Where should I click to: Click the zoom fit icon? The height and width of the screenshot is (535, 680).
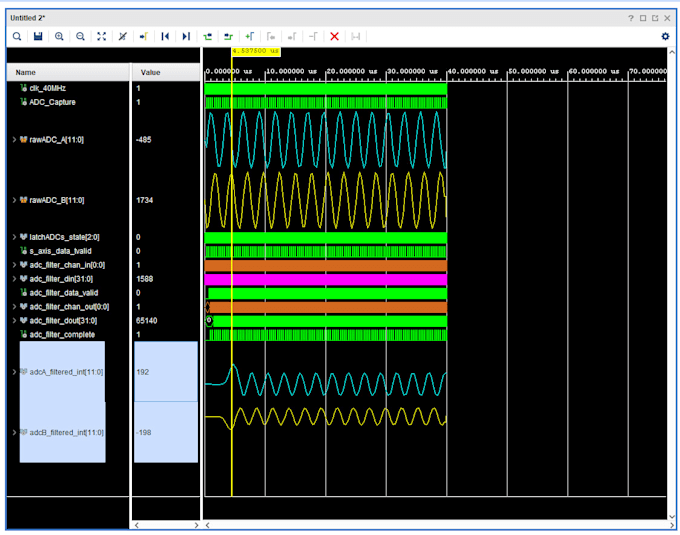point(101,36)
